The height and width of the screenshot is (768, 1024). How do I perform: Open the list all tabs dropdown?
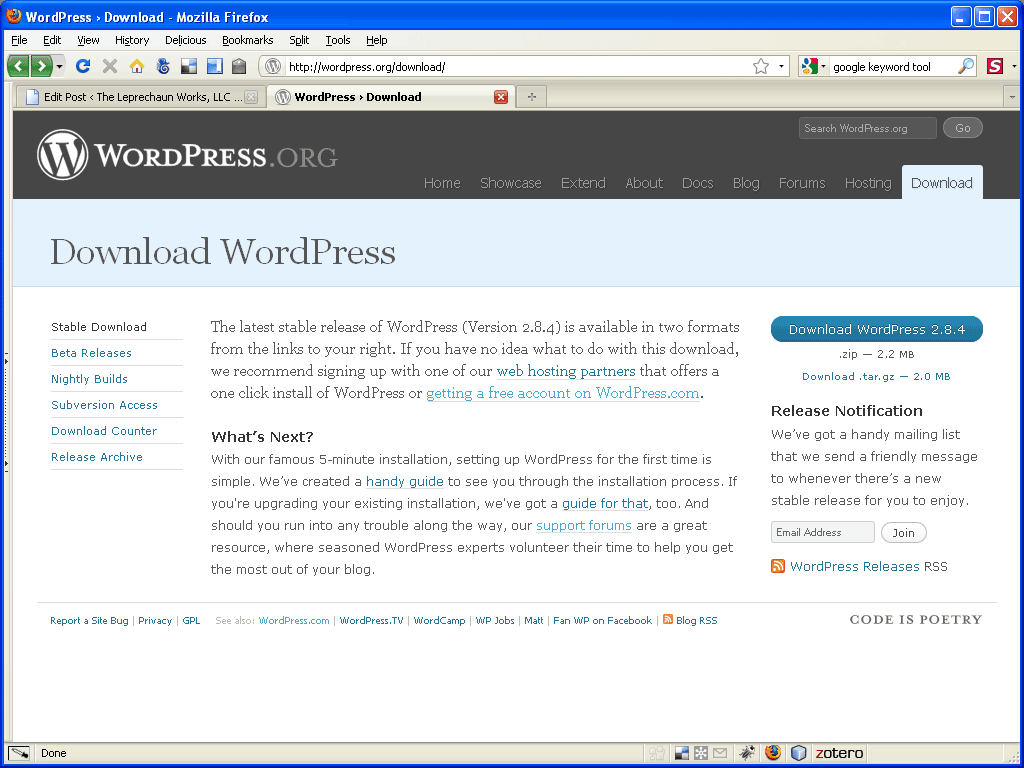tap(1012, 97)
